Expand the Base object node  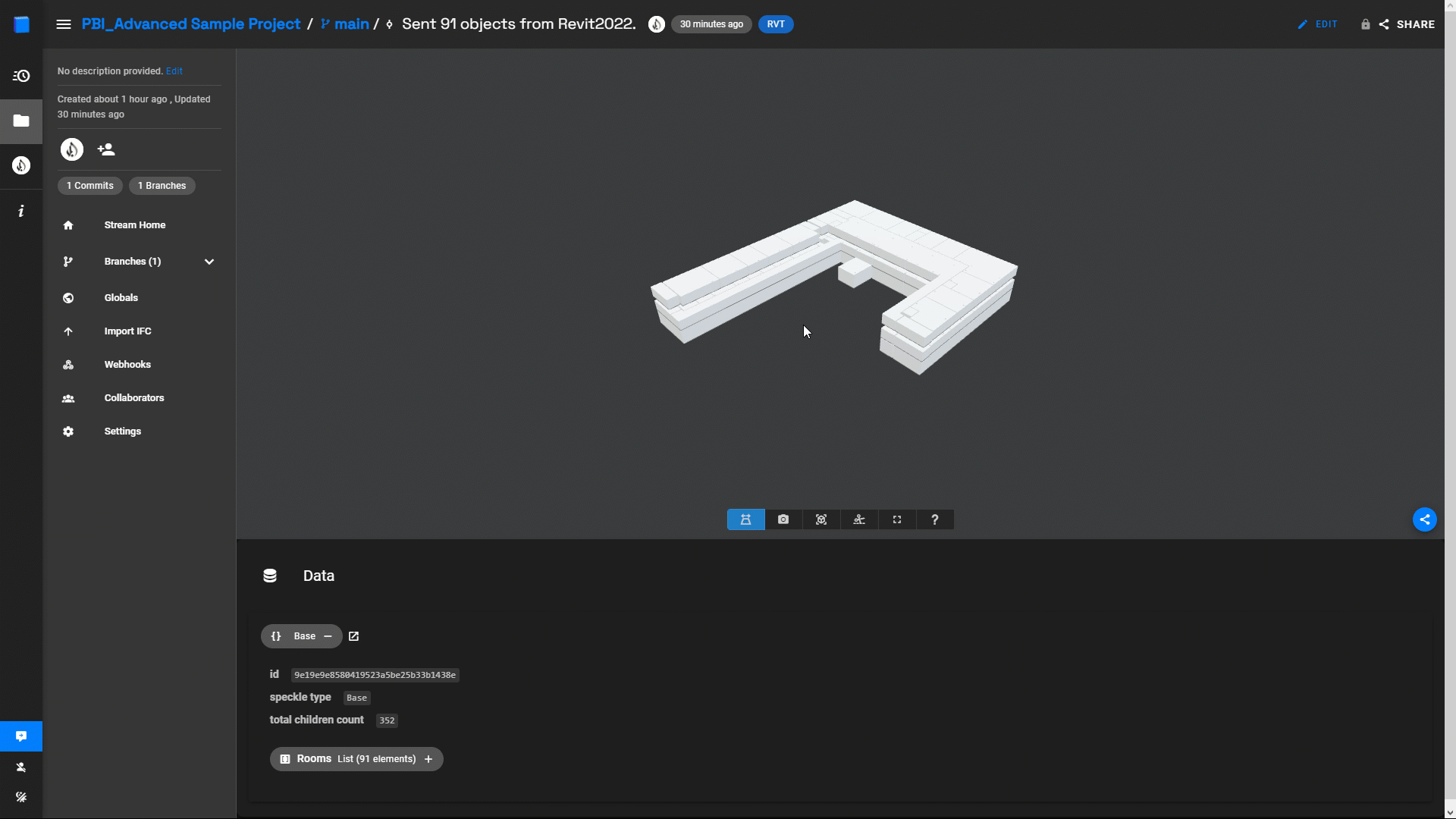328,636
